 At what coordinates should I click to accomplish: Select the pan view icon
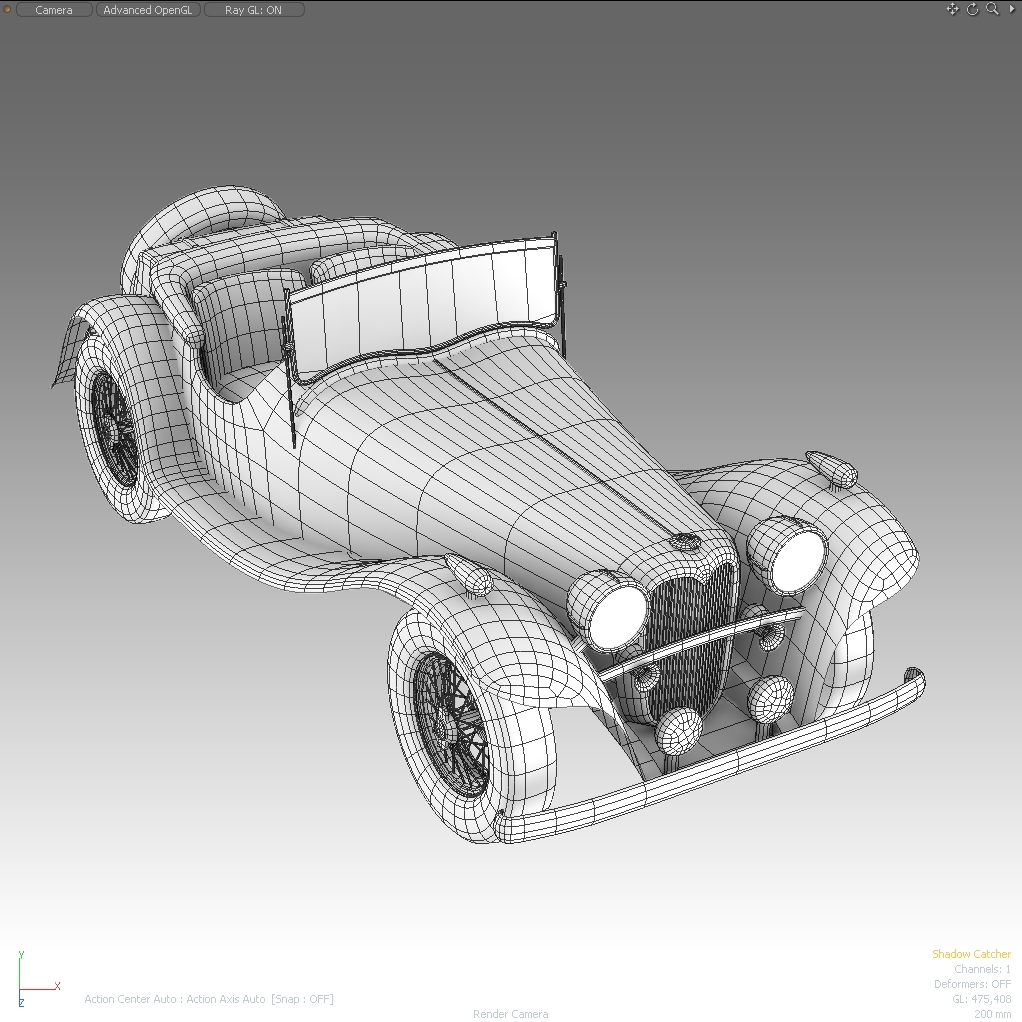[x=952, y=9]
